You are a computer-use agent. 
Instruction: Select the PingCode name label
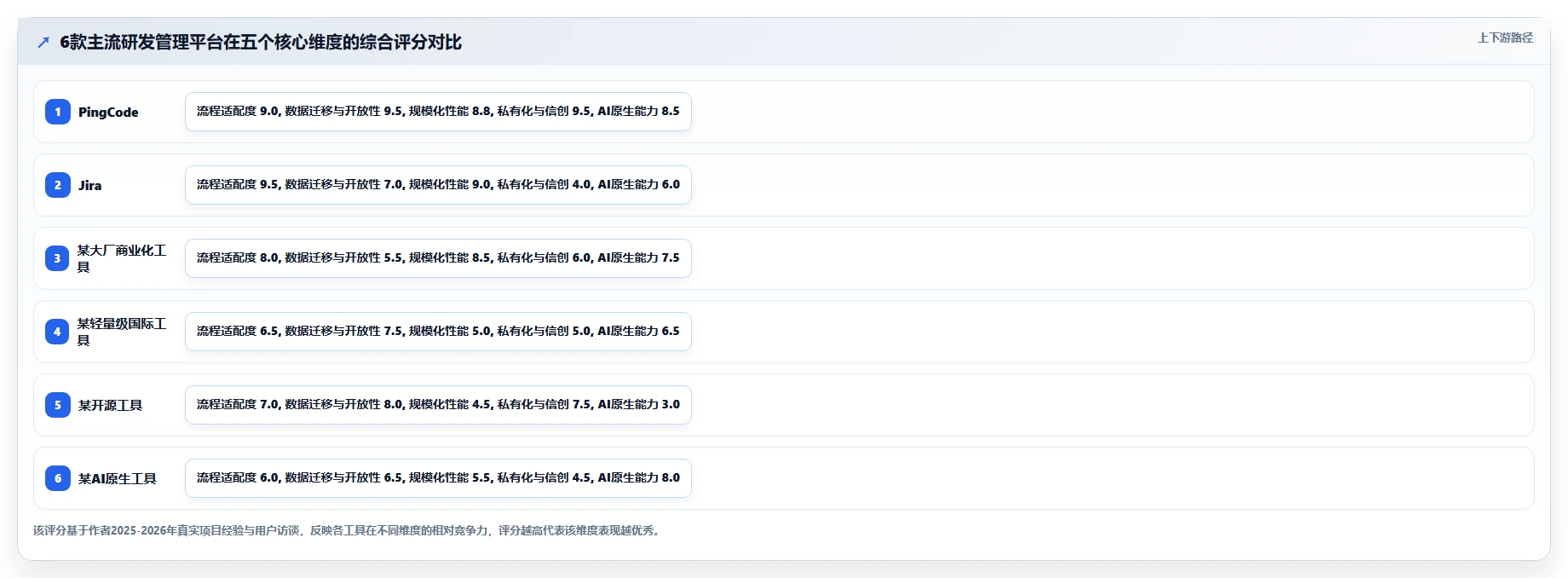(108, 113)
